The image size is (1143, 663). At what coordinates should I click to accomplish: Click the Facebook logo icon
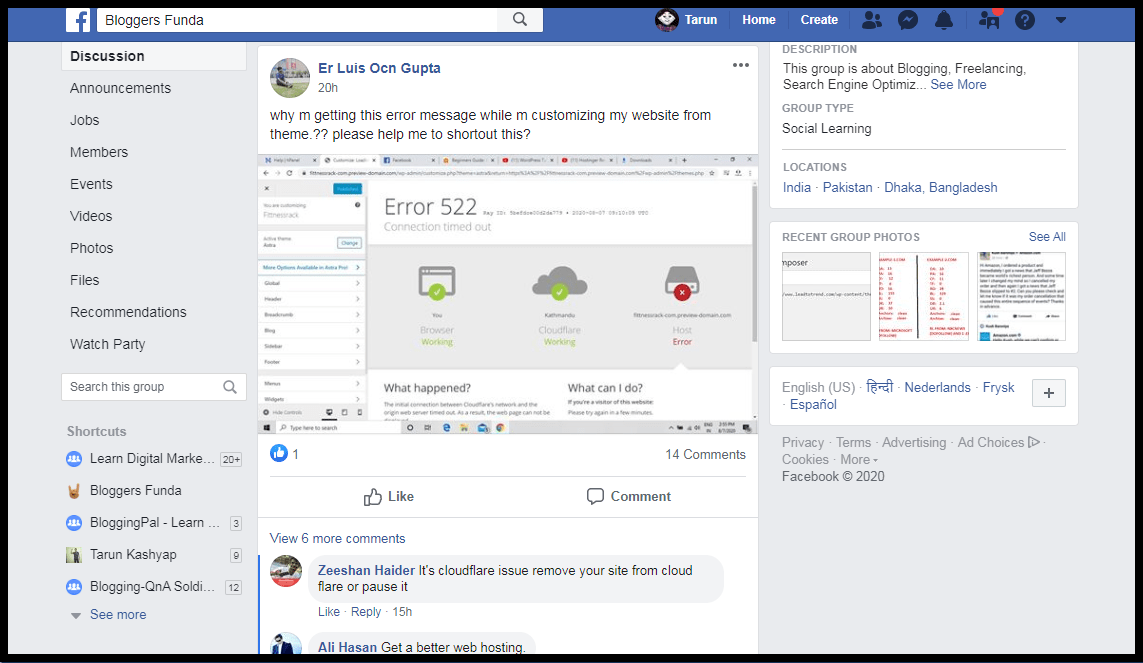point(78,19)
